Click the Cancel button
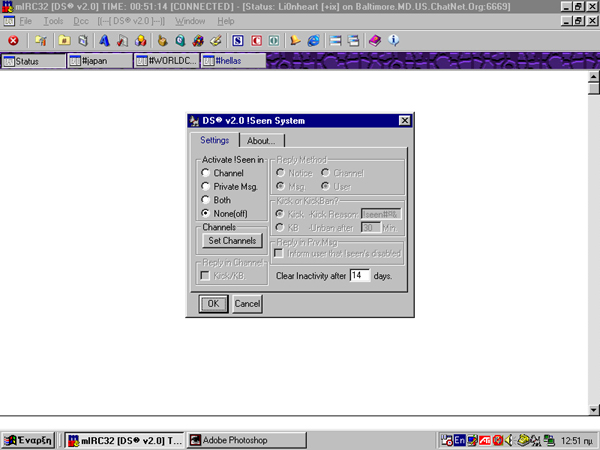 tap(247, 304)
